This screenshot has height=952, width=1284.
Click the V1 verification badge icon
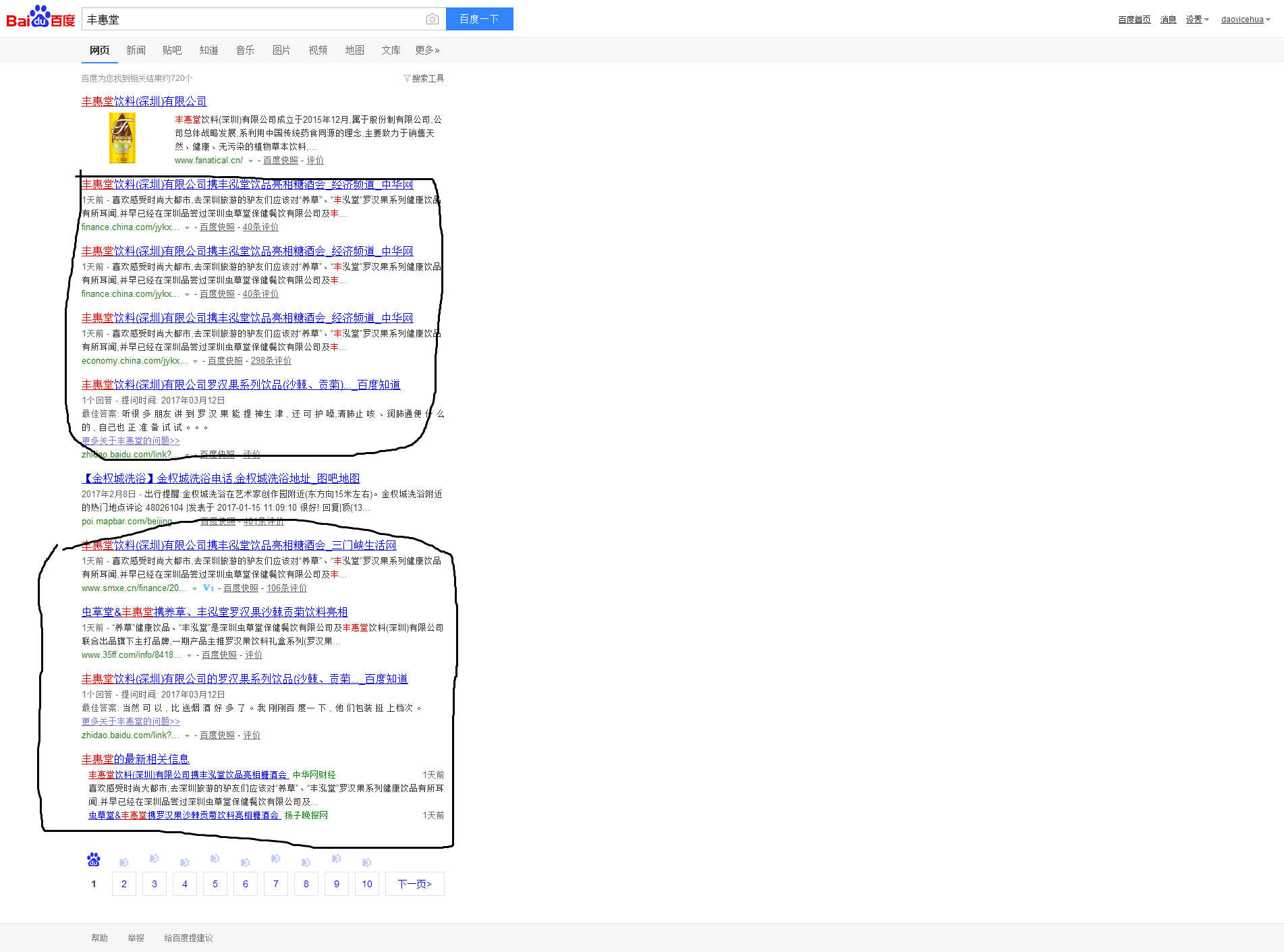pyautogui.click(x=208, y=588)
